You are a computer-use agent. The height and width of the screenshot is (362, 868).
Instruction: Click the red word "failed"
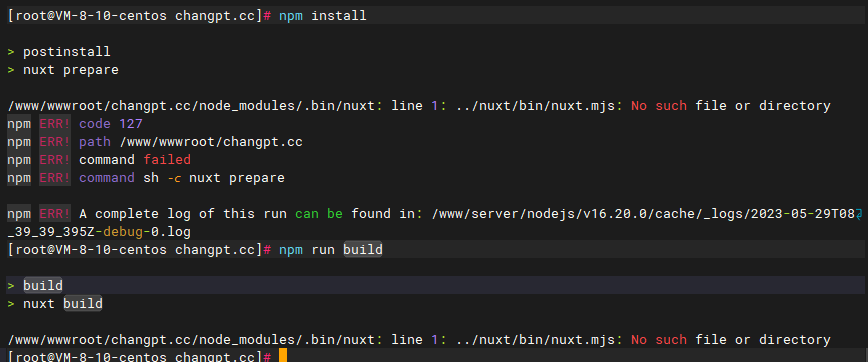(x=167, y=160)
